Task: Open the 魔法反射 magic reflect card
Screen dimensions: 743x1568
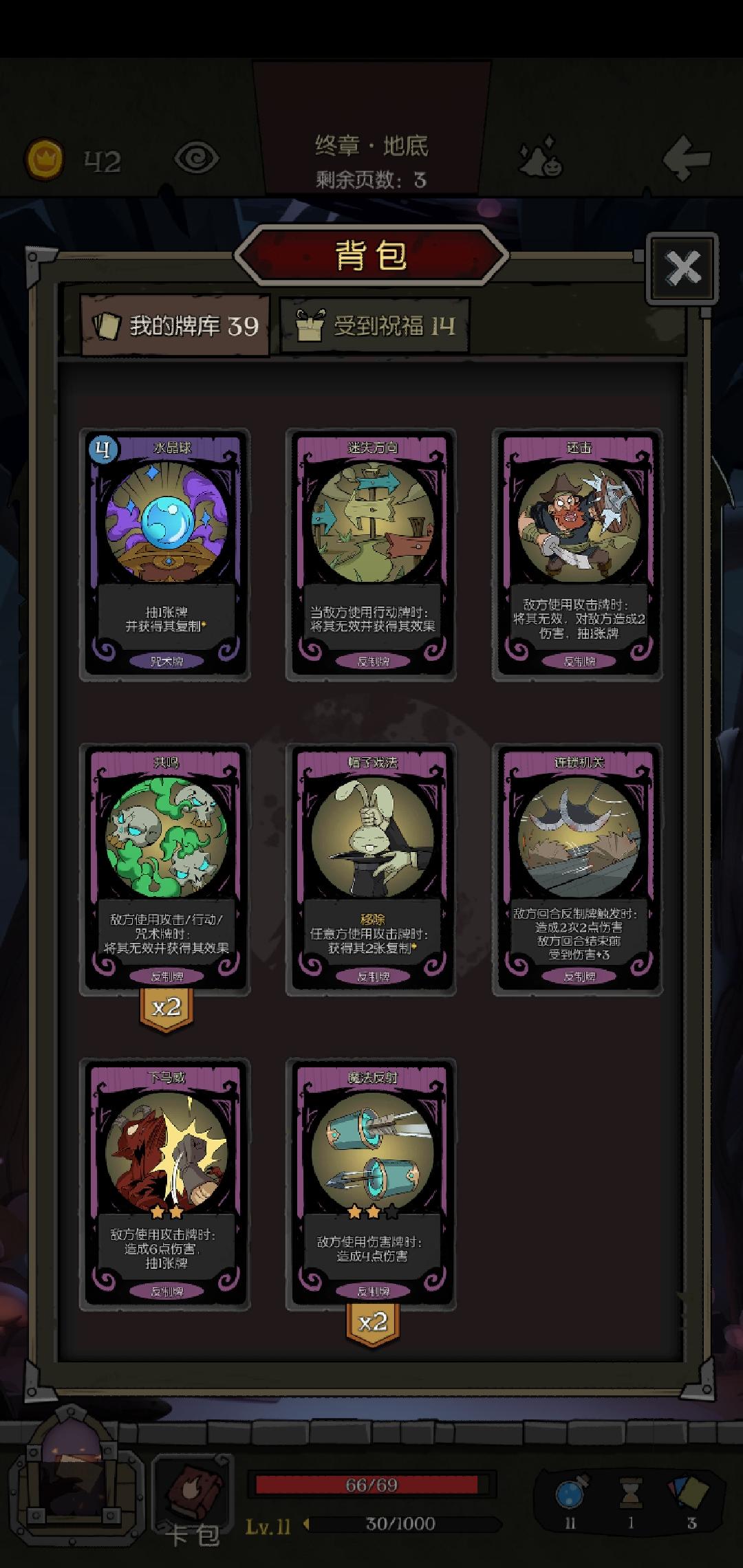Action: click(x=371, y=1184)
